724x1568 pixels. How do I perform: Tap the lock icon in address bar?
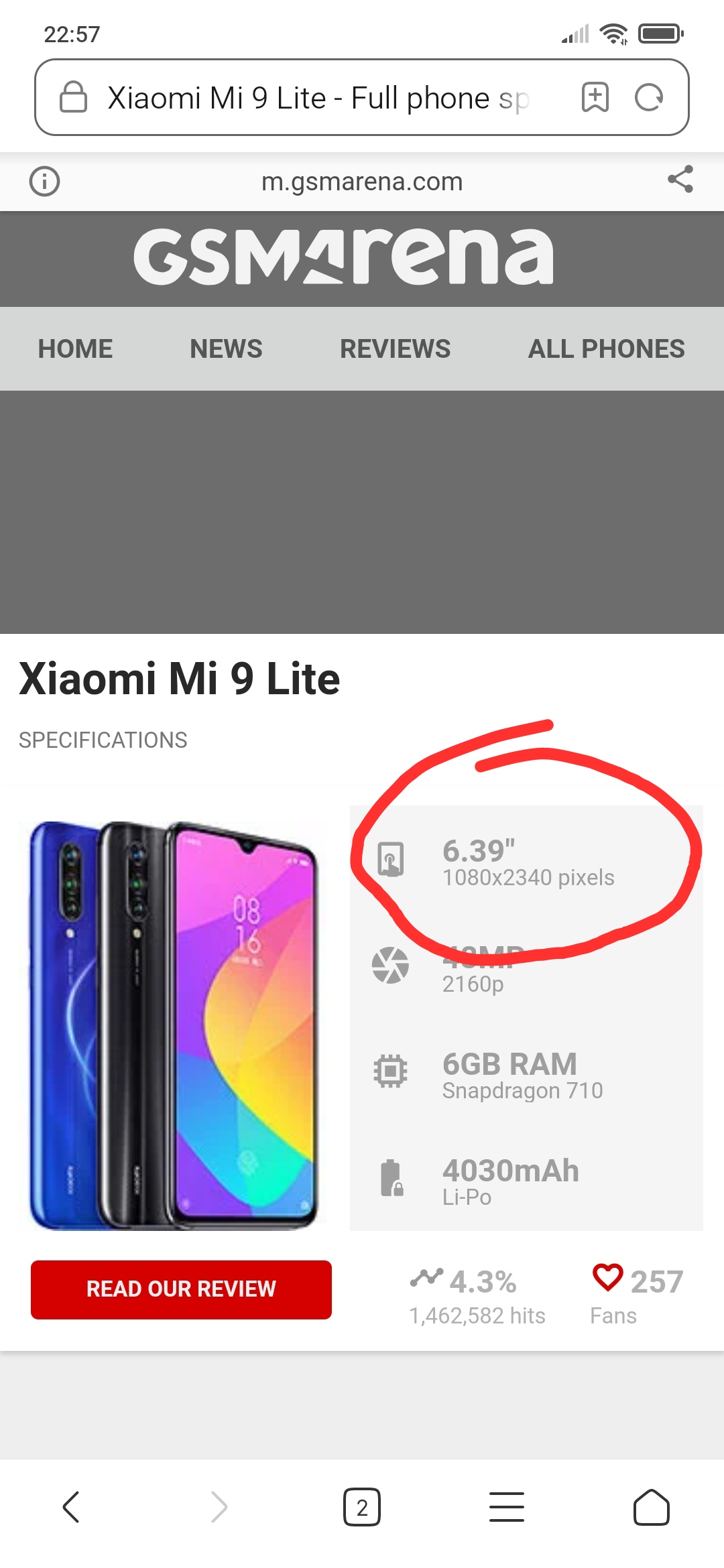pos(74,97)
